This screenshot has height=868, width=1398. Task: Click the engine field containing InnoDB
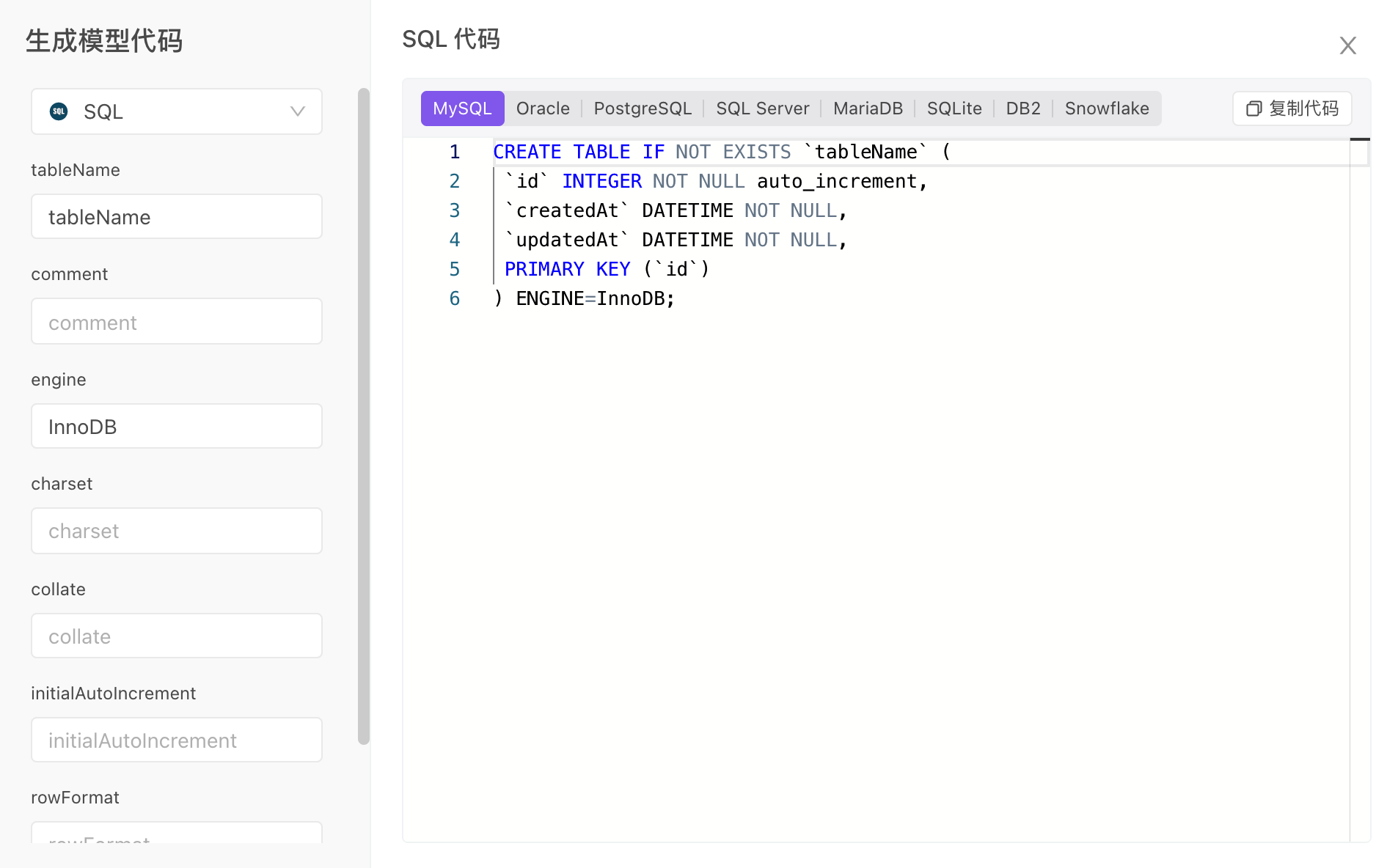[177, 427]
